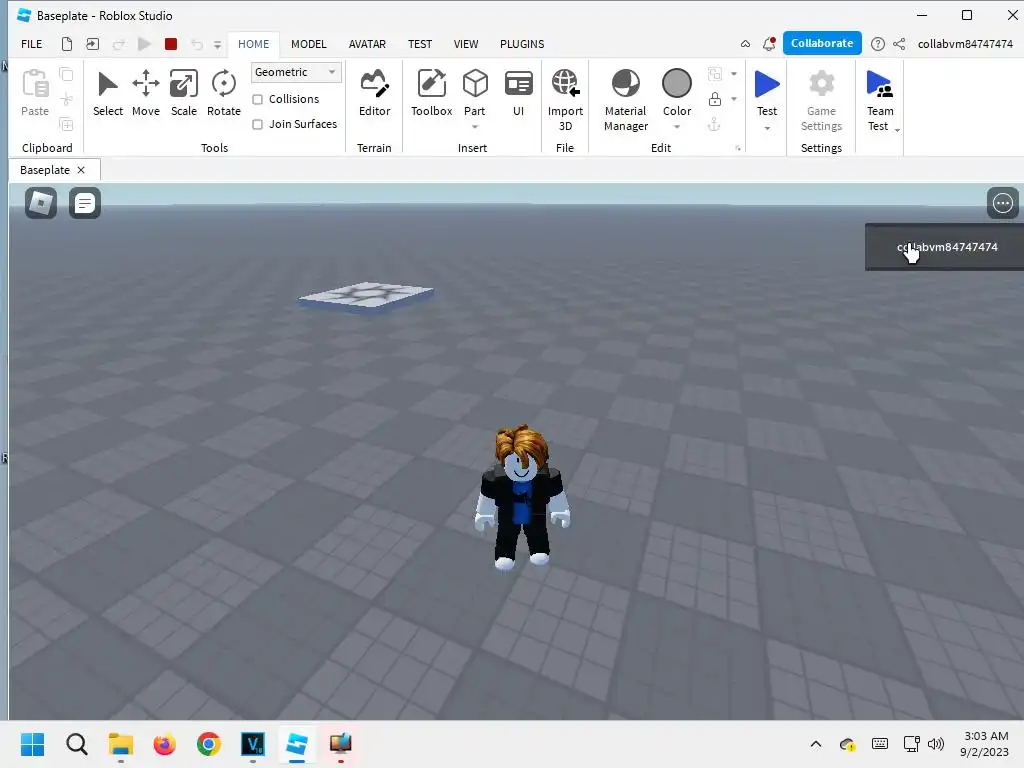This screenshot has height=768, width=1024.
Task: Enable the Join Surfaces checkbox
Action: 258,124
